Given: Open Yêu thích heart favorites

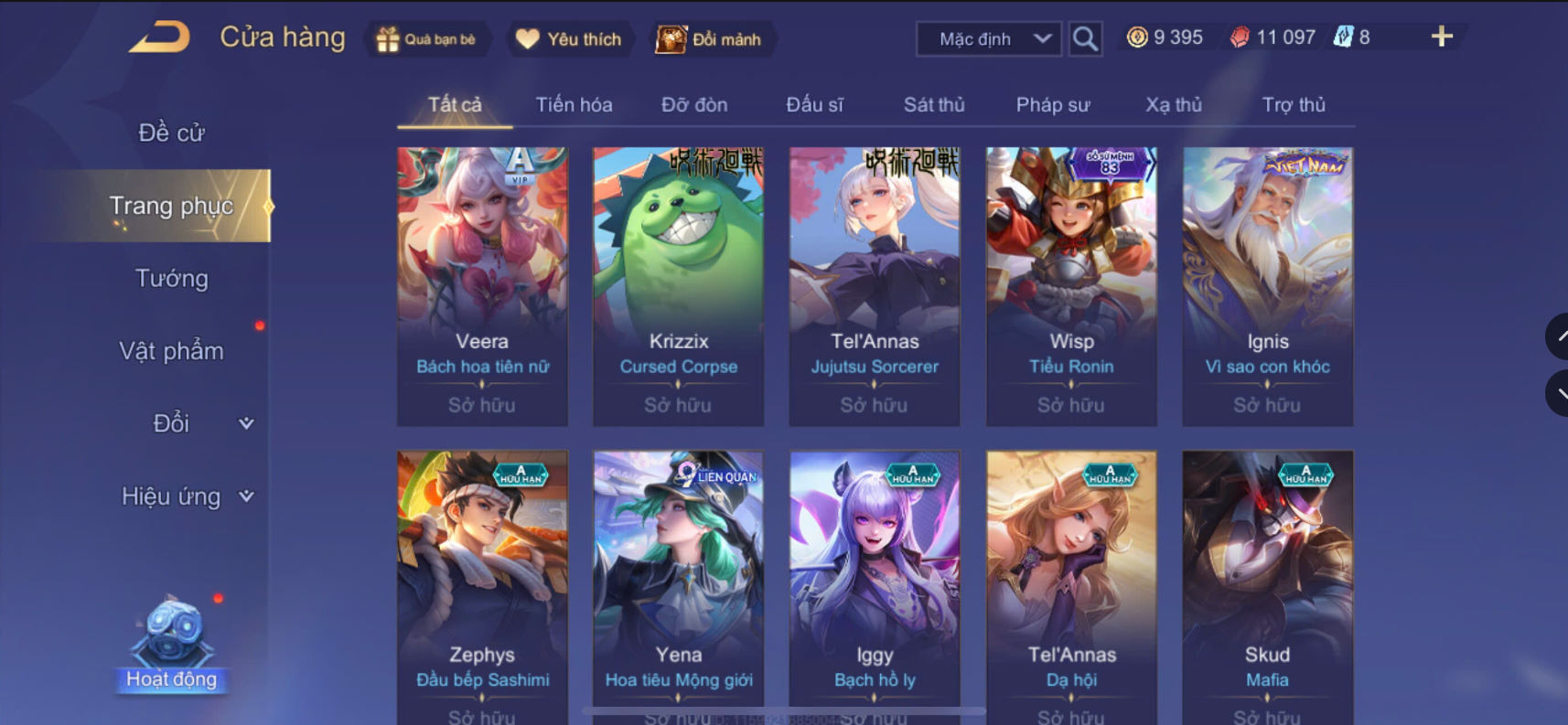Looking at the screenshot, I should tap(528, 38).
